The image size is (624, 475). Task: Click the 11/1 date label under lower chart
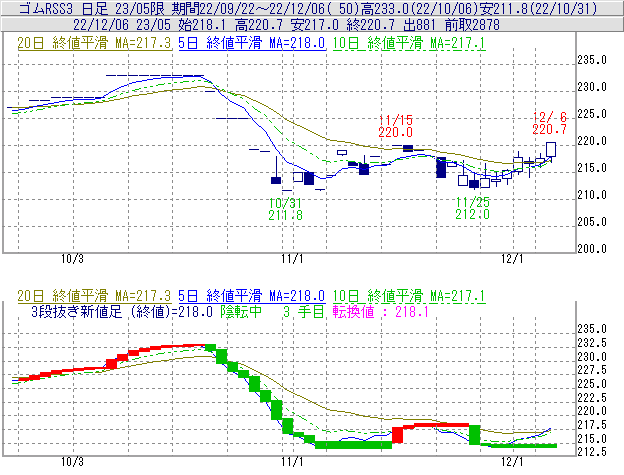[292, 461]
